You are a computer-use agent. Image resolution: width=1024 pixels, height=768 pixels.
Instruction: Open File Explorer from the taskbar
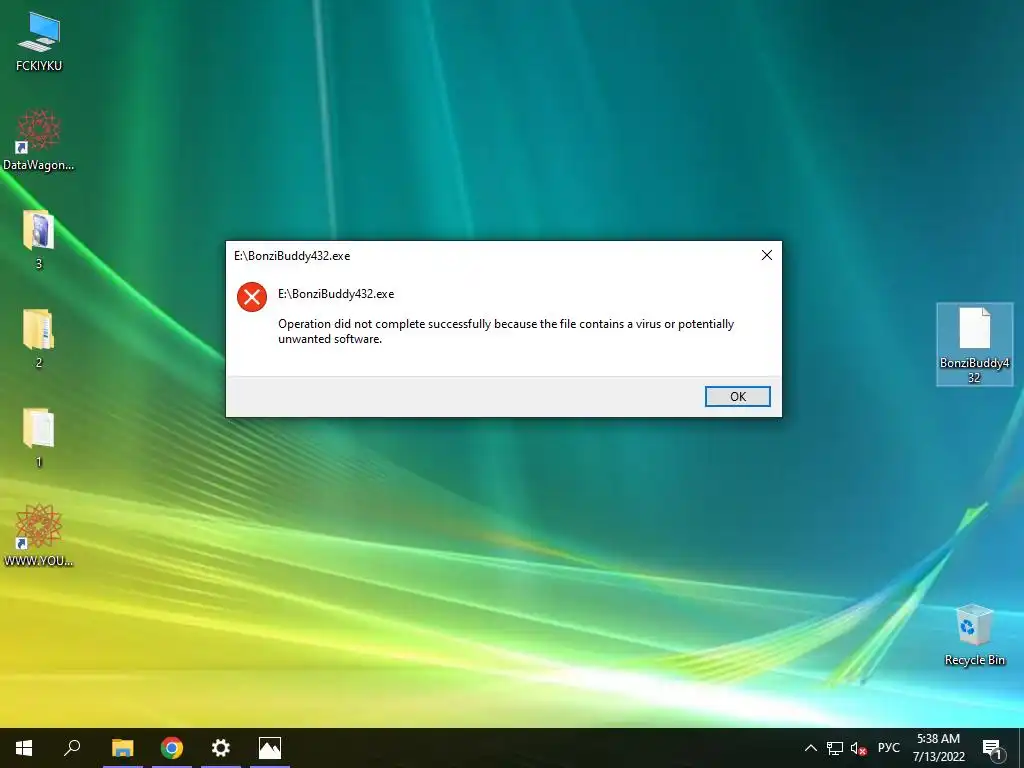click(x=122, y=748)
